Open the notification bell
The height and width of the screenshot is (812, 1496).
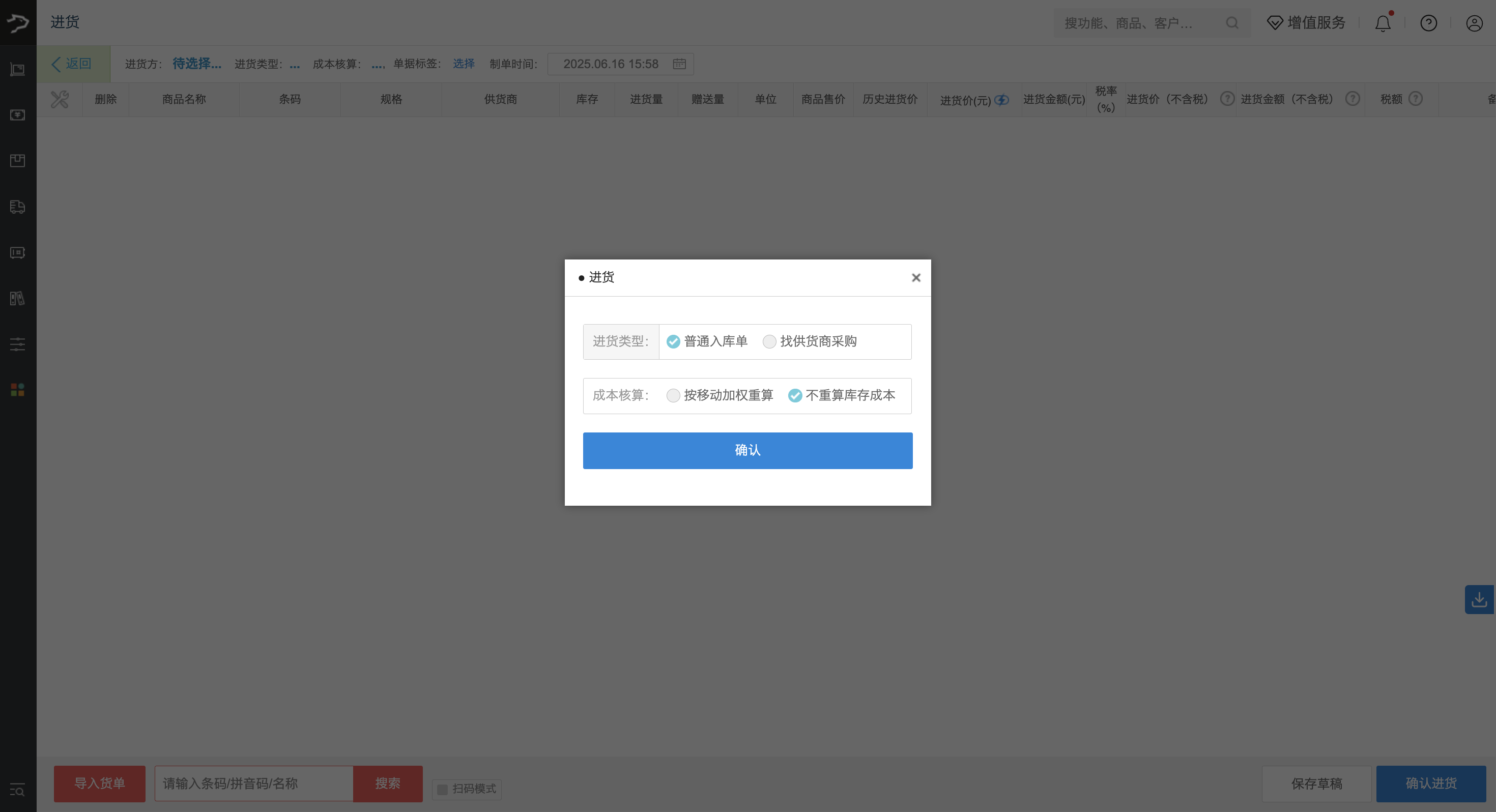pos(1384,23)
